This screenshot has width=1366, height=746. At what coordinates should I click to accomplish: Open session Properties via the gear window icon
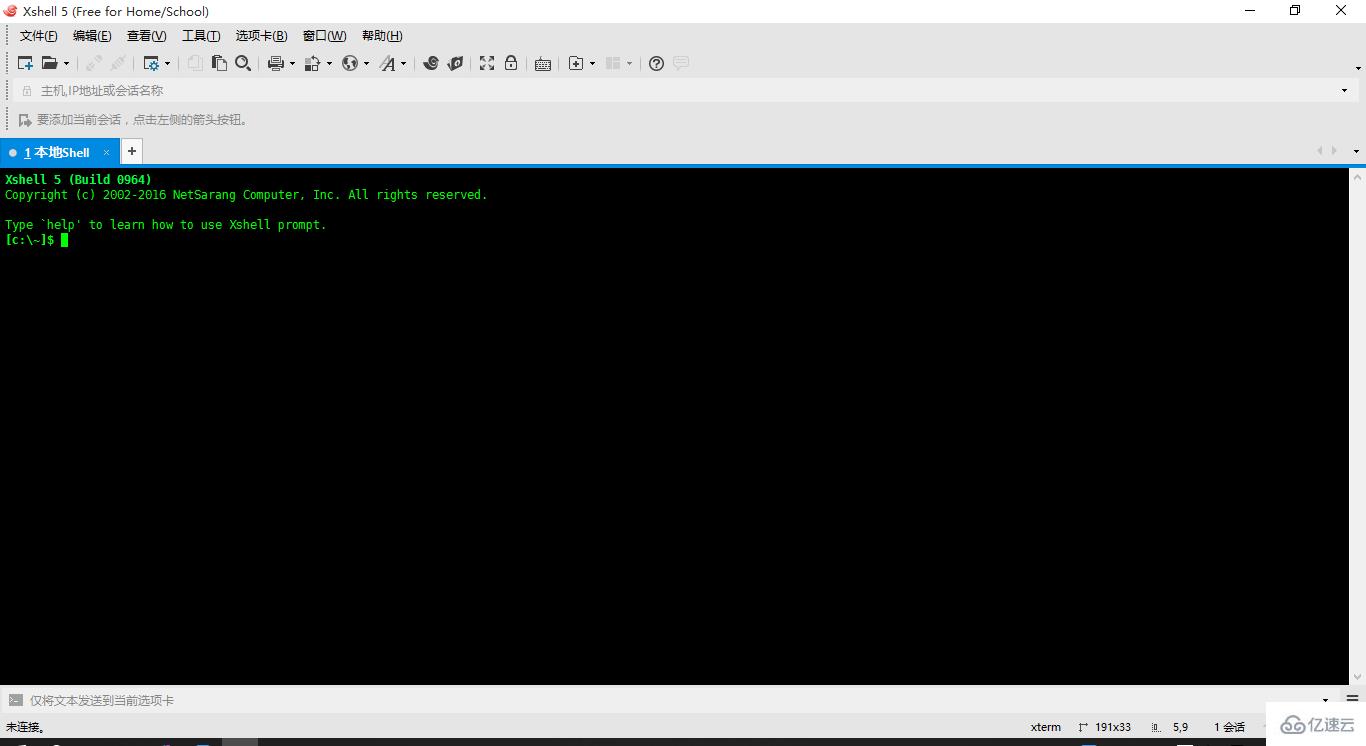click(151, 63)
